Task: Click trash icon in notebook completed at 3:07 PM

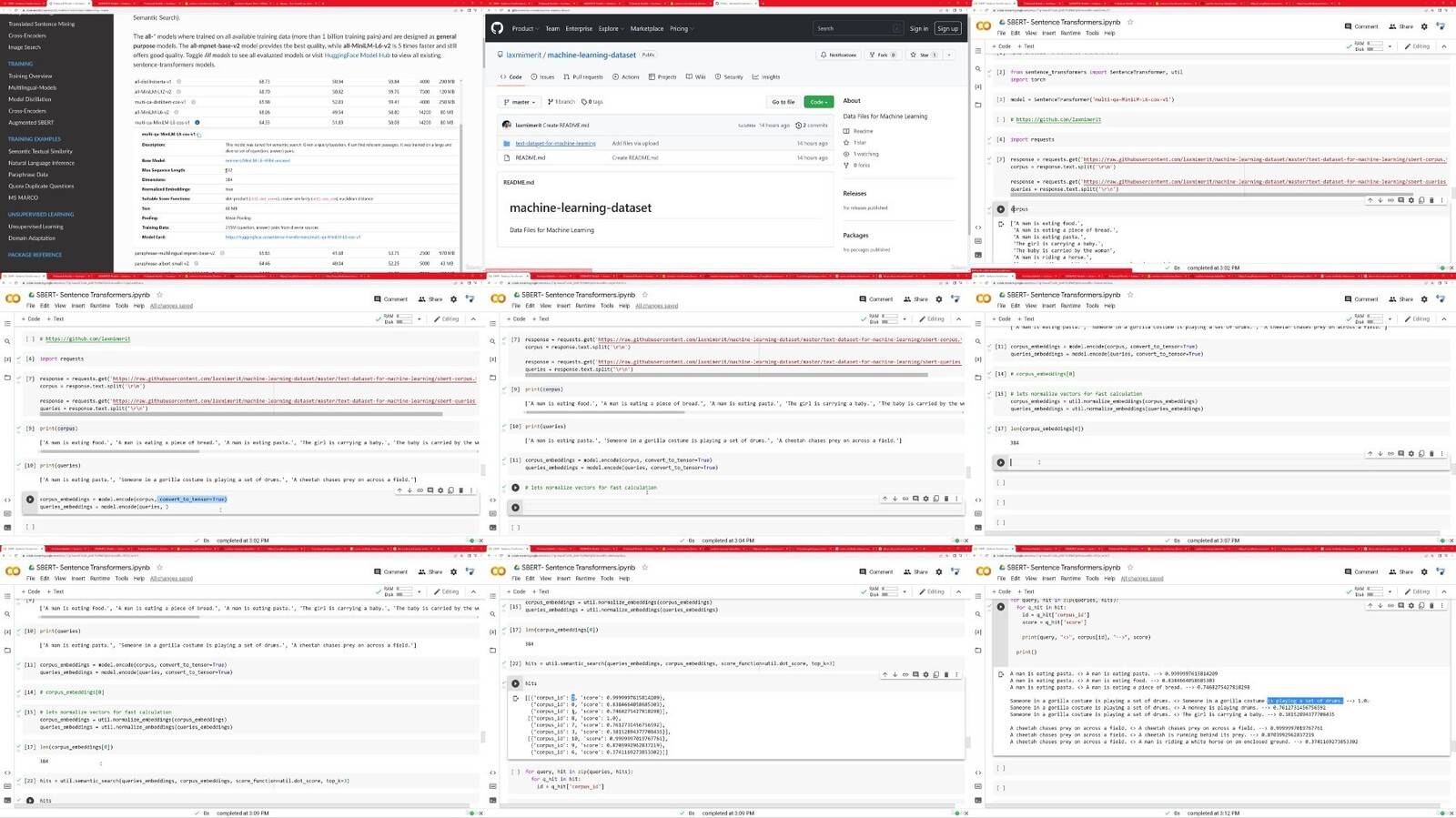Action: [1431, 453]
